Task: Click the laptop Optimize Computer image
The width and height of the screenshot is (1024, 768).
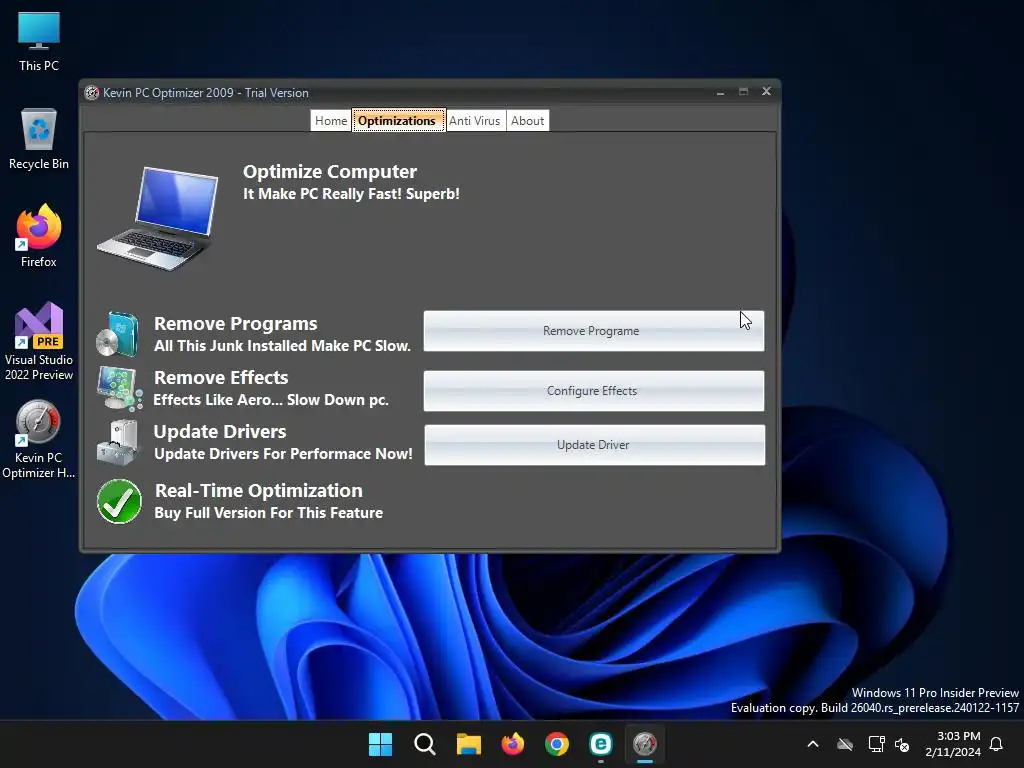Action: (x=158, y=218)
